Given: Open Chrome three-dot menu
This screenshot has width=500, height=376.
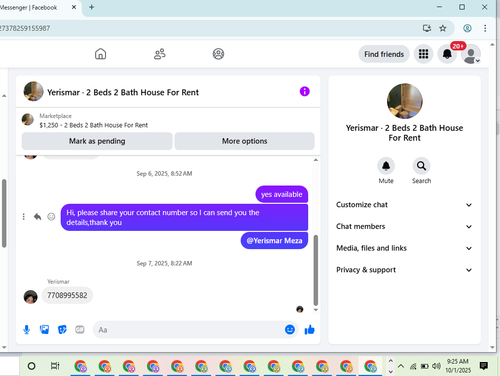Looking at the screenshot, I should (485, 28).
